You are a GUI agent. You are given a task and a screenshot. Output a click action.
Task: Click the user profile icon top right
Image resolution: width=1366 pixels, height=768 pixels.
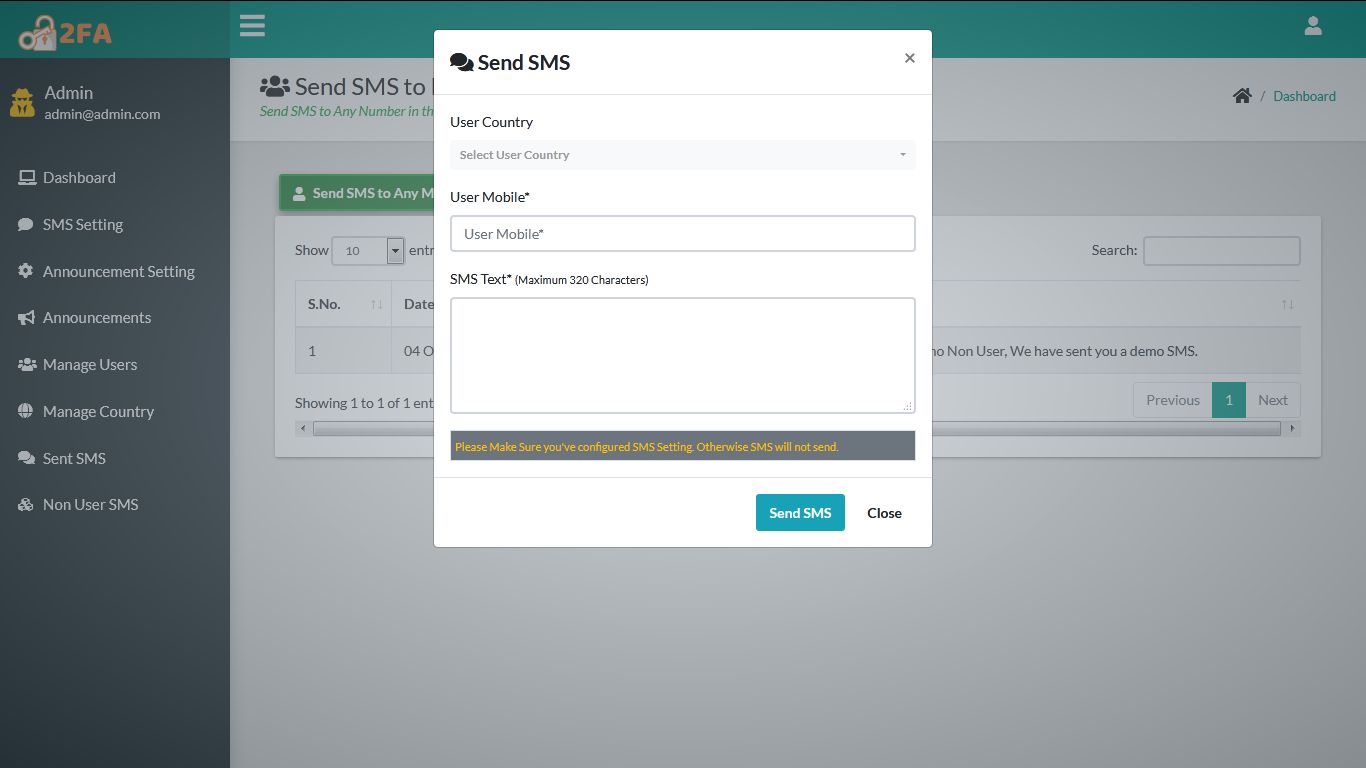1313,26
